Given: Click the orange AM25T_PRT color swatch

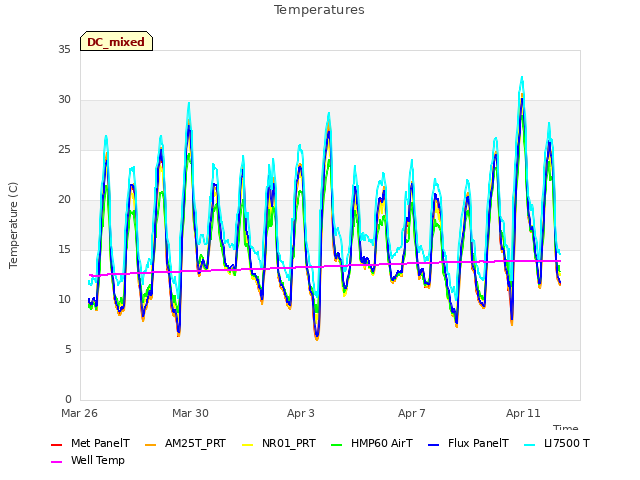Looking at the screenshot, I should pos(151,444).
